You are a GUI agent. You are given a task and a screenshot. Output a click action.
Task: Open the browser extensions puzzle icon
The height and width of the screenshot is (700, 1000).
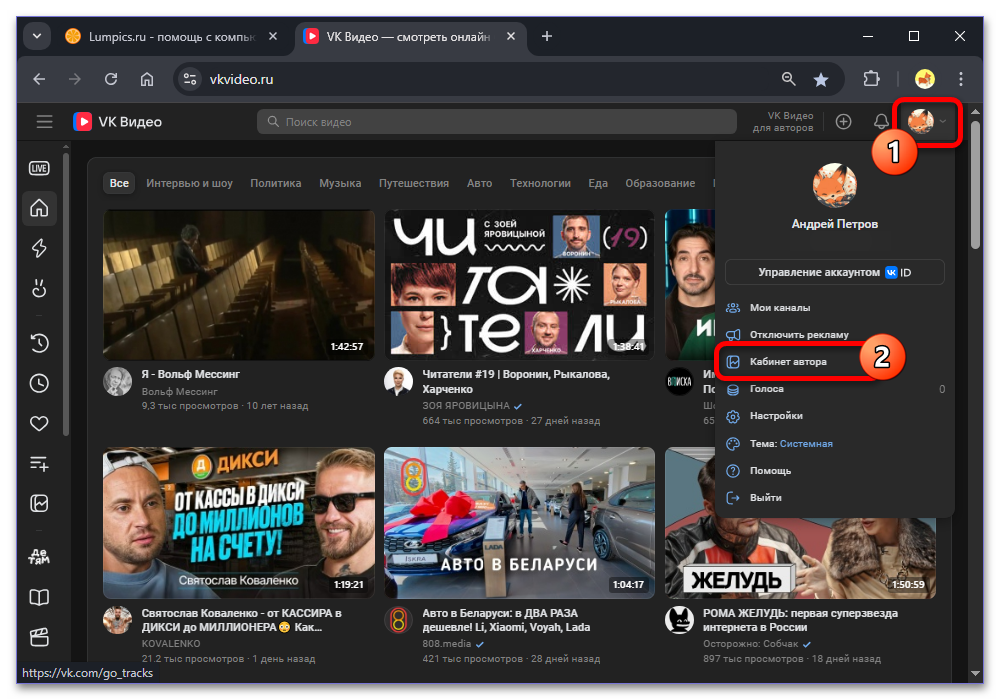pyautogui.click(x=871, y=79)
